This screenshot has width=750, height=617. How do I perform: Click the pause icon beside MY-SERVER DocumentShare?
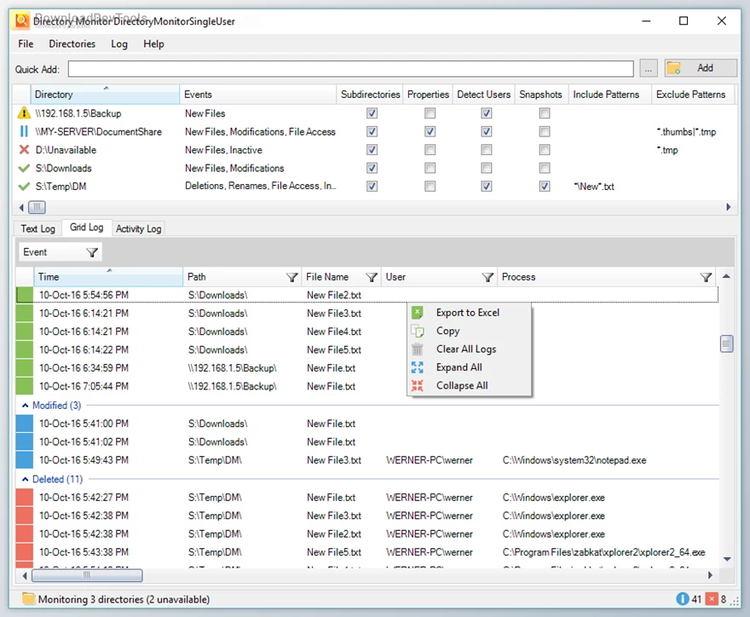tap(24, 132)
